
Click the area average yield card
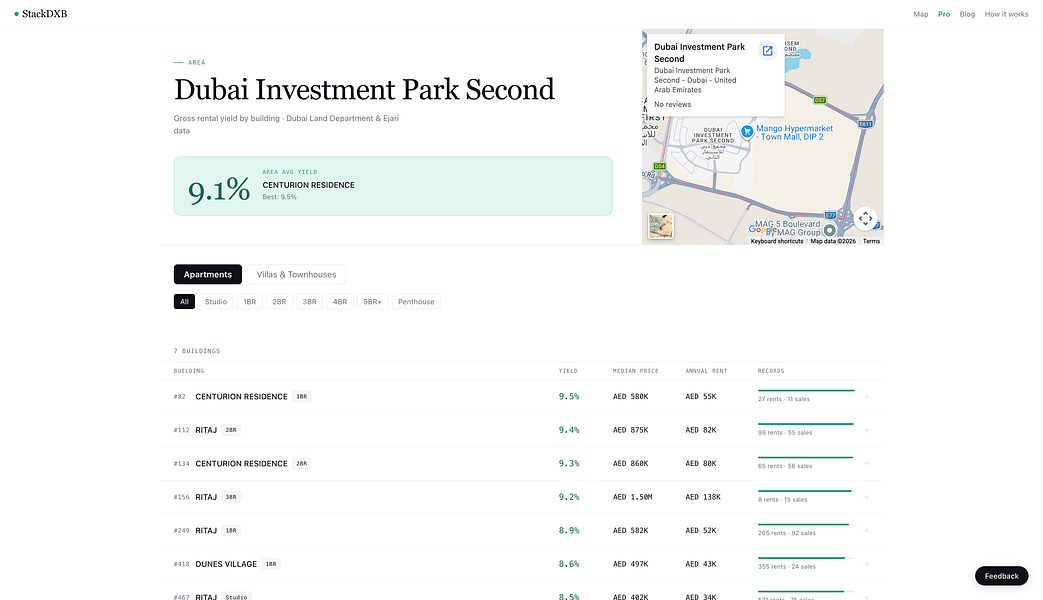click(393, 186)
